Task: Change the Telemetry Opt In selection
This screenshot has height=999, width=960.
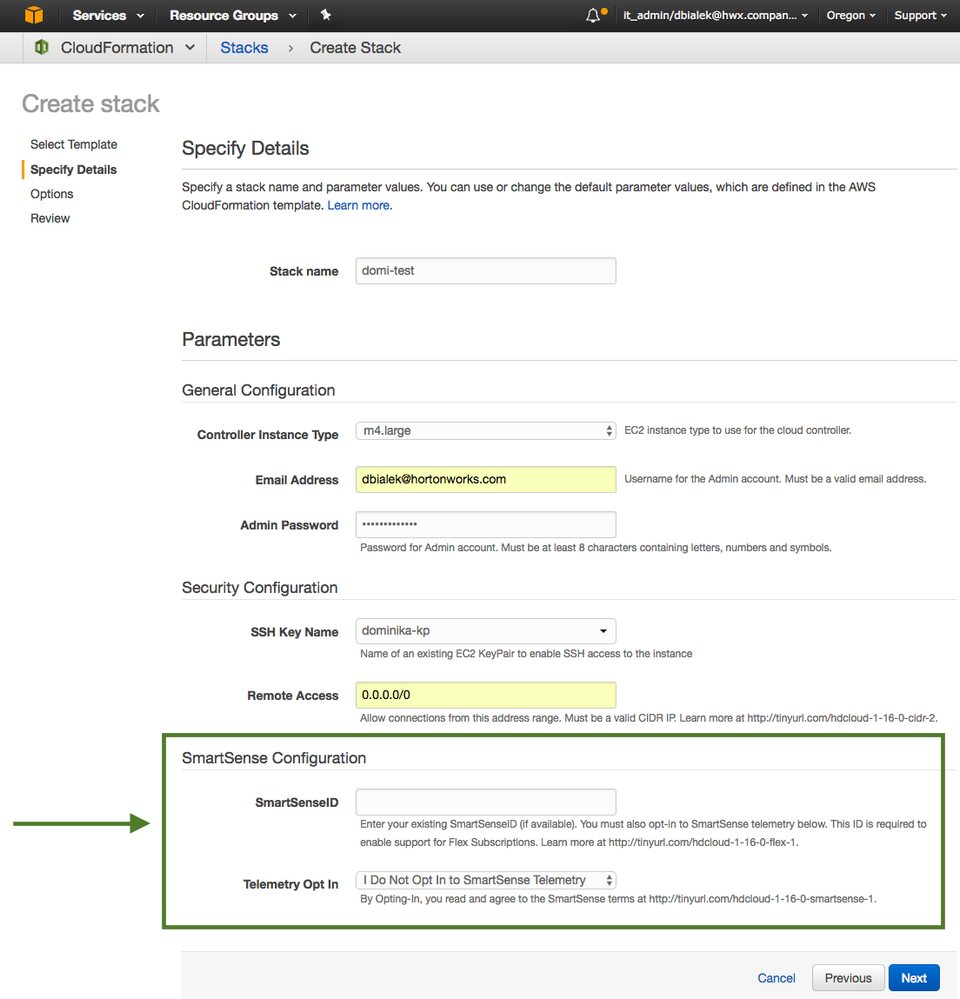Action: 486,880
